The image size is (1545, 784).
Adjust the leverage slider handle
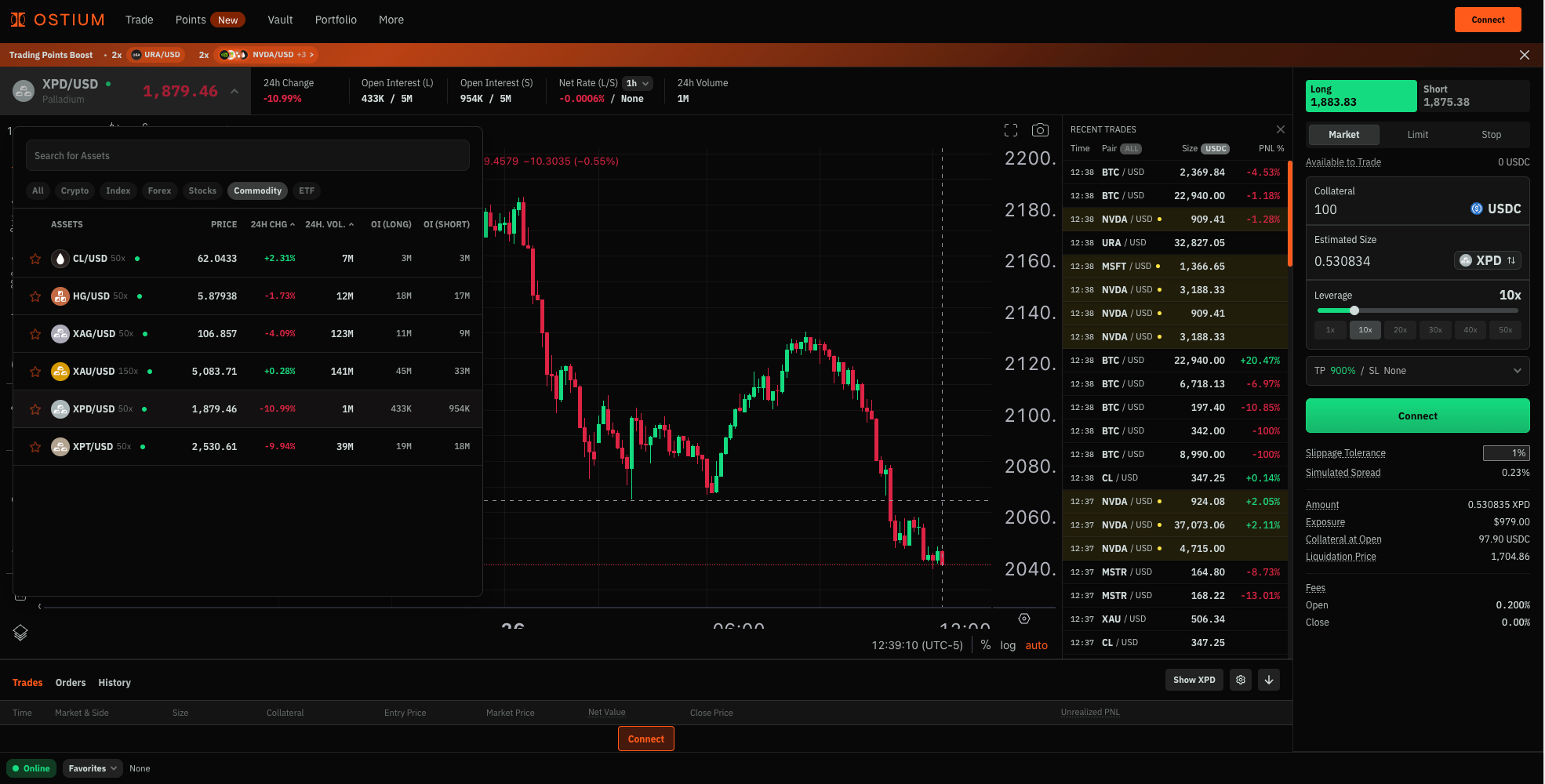1354,310
